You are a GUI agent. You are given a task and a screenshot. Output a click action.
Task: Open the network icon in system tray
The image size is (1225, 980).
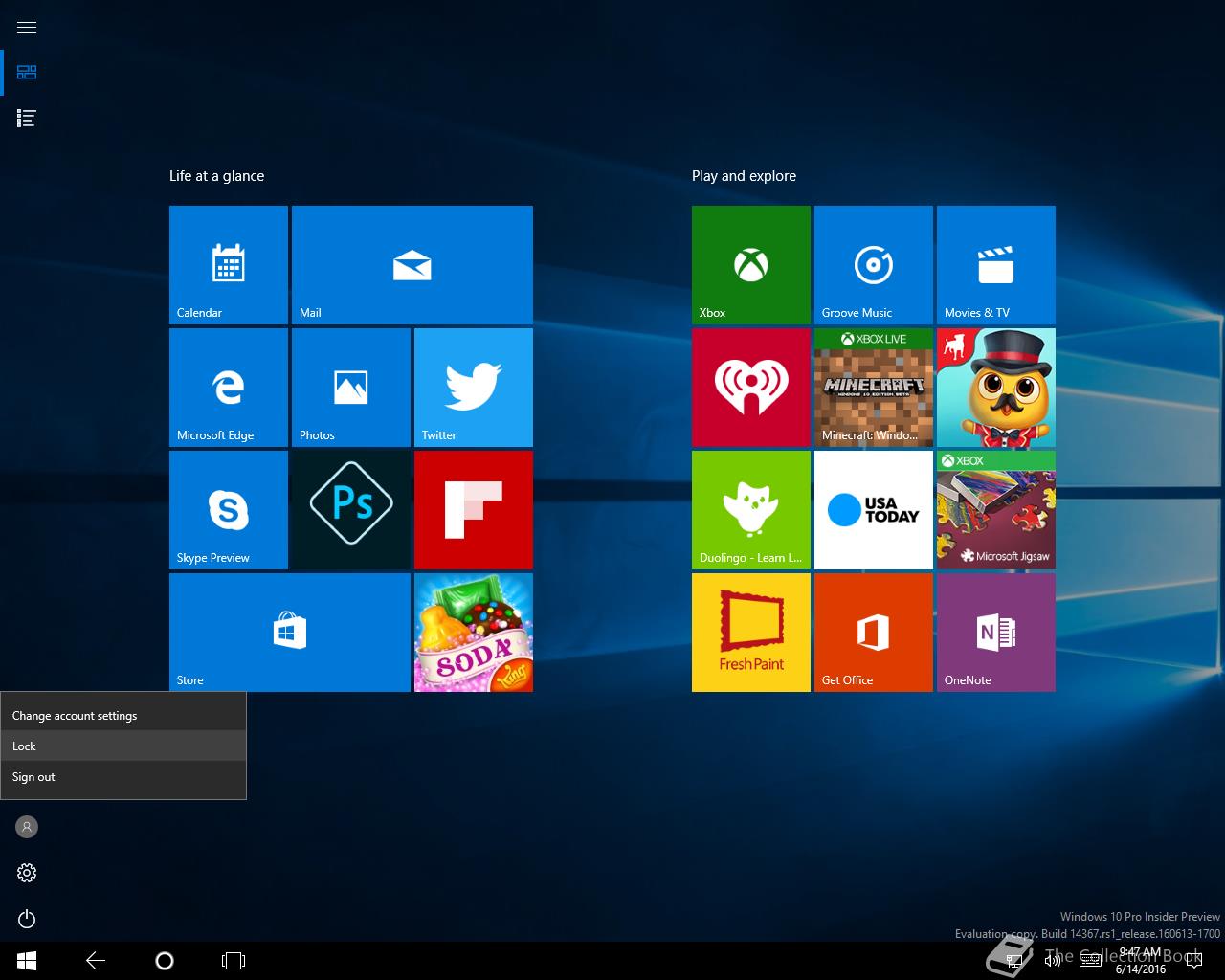click(1013, 960)
